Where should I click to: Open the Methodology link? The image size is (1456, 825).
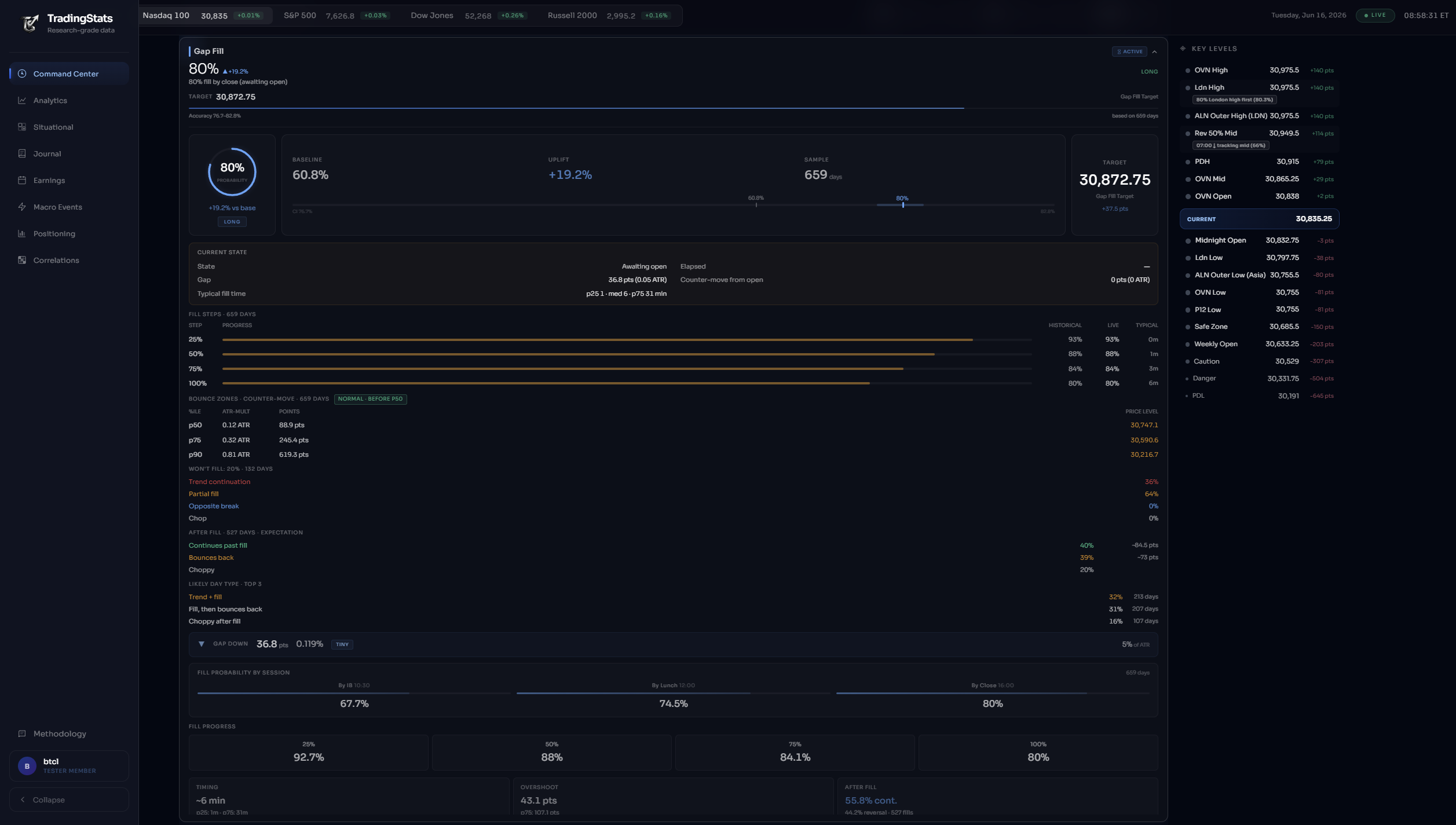(69, 734)
